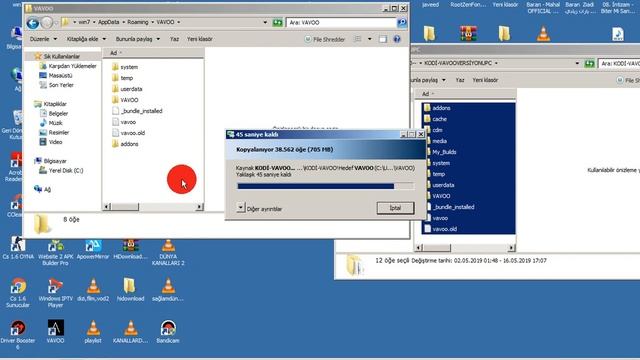The width and height of the screenshot is (640, 360).
Task: Open 'Video' library
Action: tap(51, 142)
